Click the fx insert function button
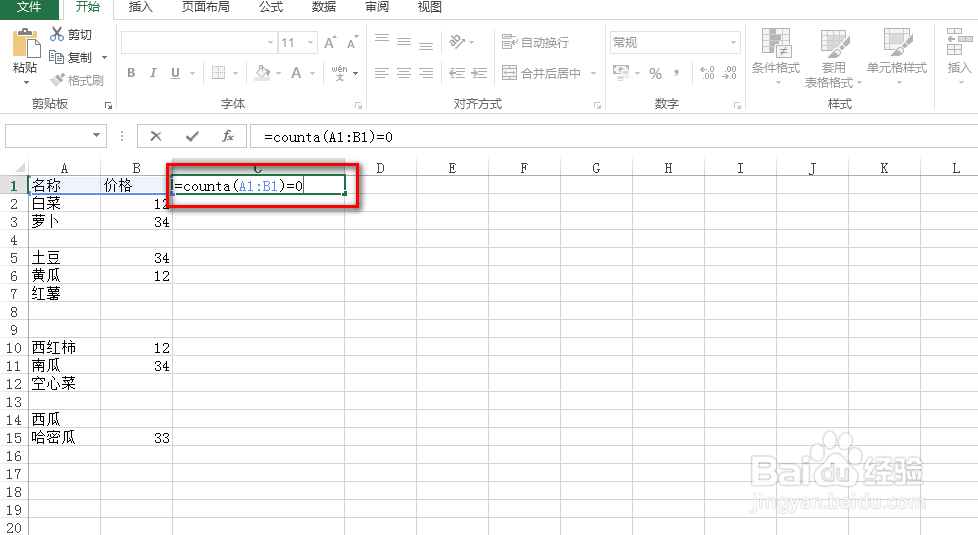978x535 pixels. tap(228, 136)
